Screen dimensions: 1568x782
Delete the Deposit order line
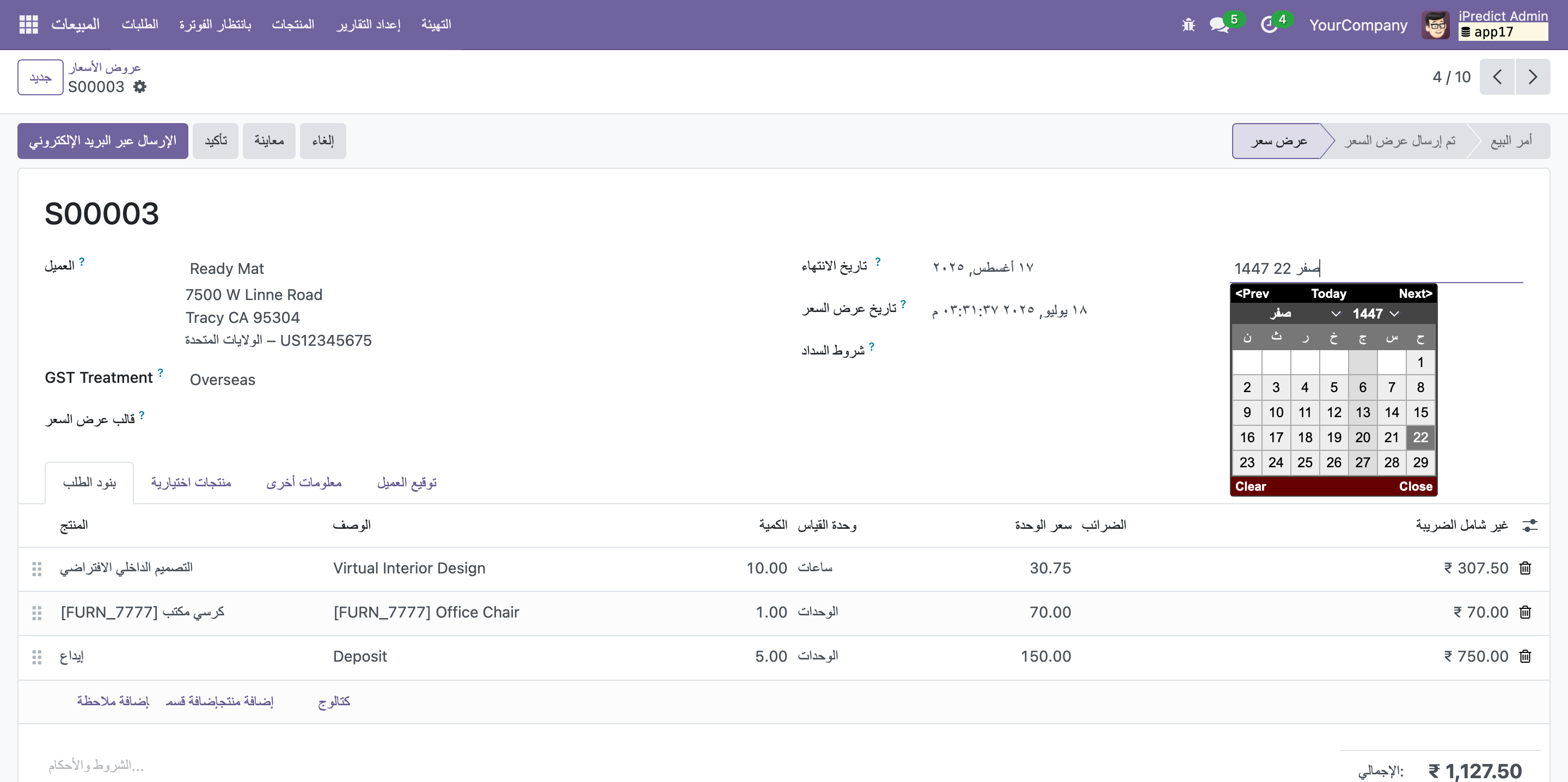[1525, 657]
